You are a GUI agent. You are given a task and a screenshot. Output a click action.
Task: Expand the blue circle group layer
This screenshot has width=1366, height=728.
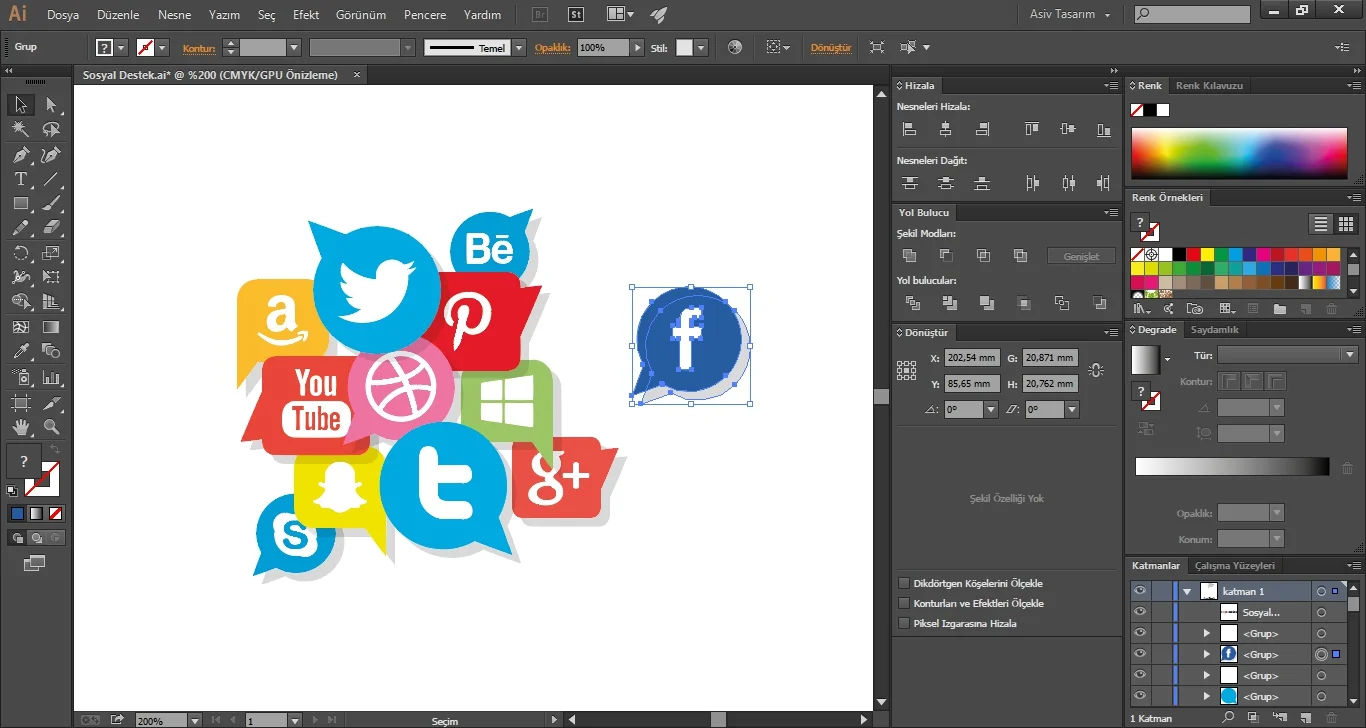point(1206,696)
